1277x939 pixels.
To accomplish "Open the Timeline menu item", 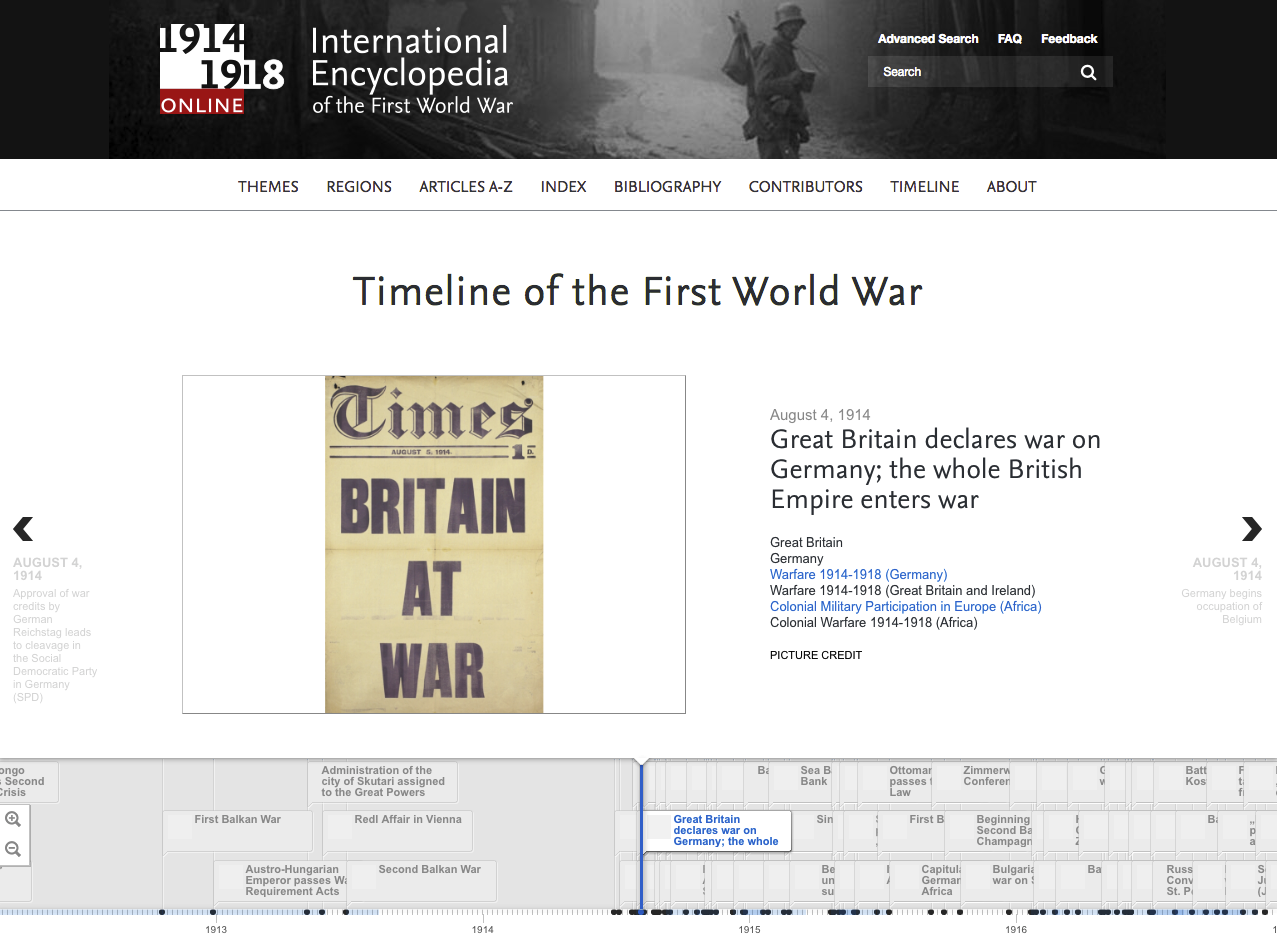I will coord(925,186).
